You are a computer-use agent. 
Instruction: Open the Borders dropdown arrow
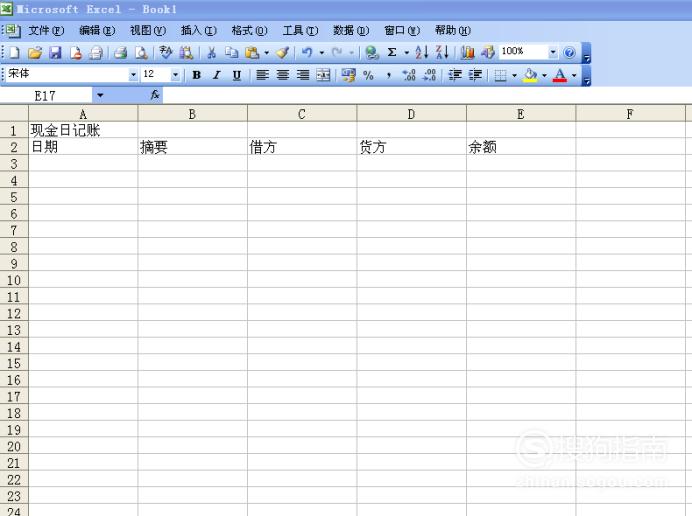click(514, 75)
